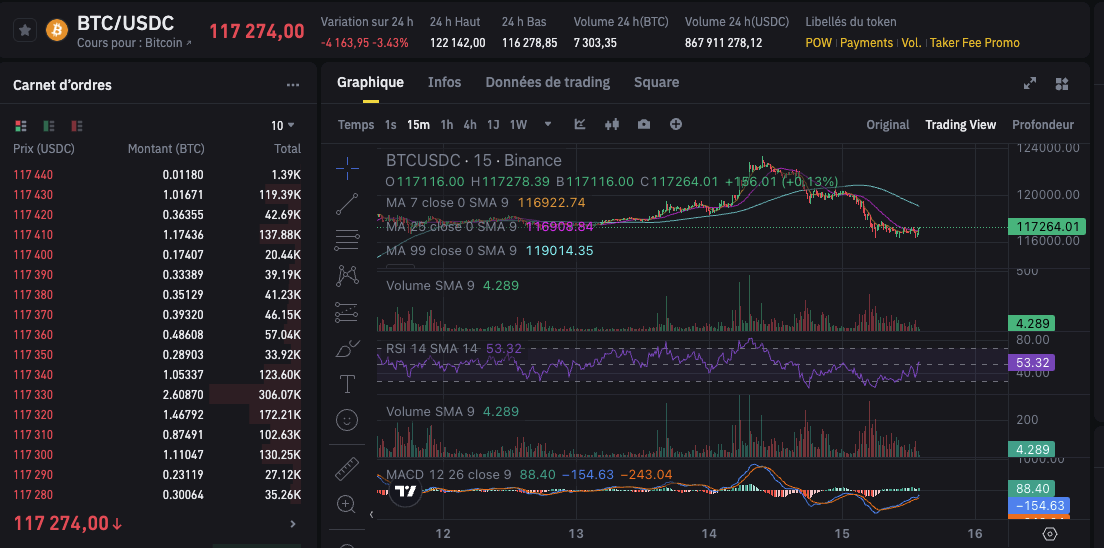The image size is (1104, 548).
Task: Click the Taker Fee Promo label
Action: click(x=974, y=43)
